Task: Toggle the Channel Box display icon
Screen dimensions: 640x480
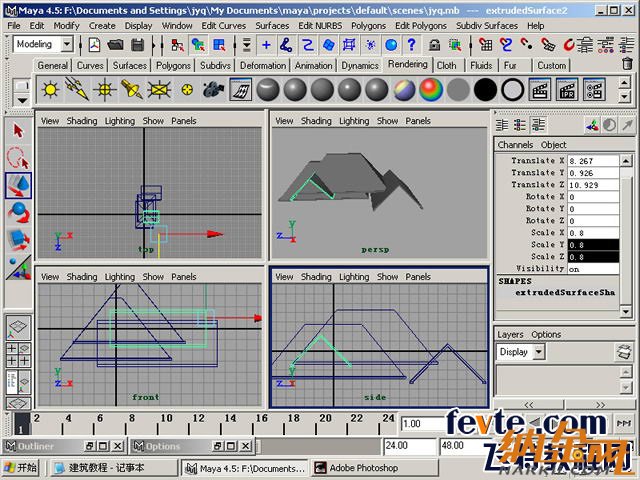Action: (623, 45)
